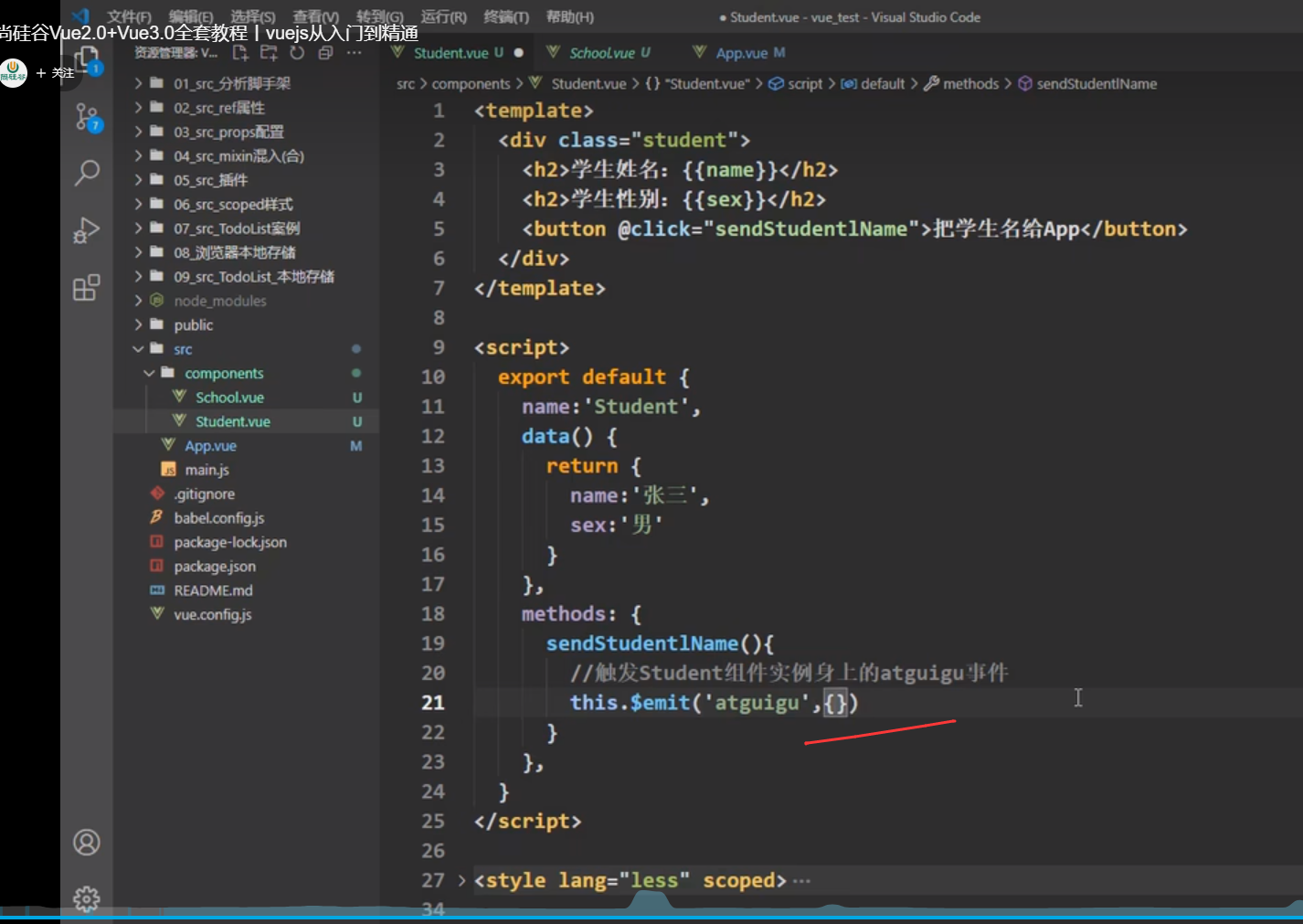The height and width of the screenshot is (924, 1303).
Task: Open the 文件(F) menu
Action: 129,17
